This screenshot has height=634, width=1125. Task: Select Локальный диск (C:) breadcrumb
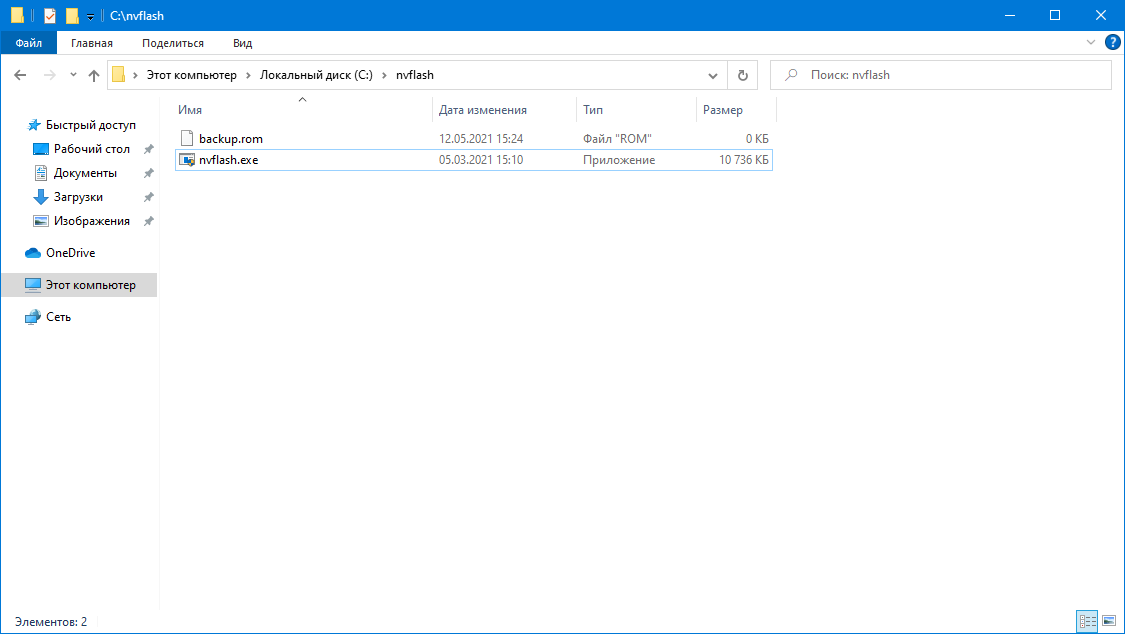tap(316, 75)
